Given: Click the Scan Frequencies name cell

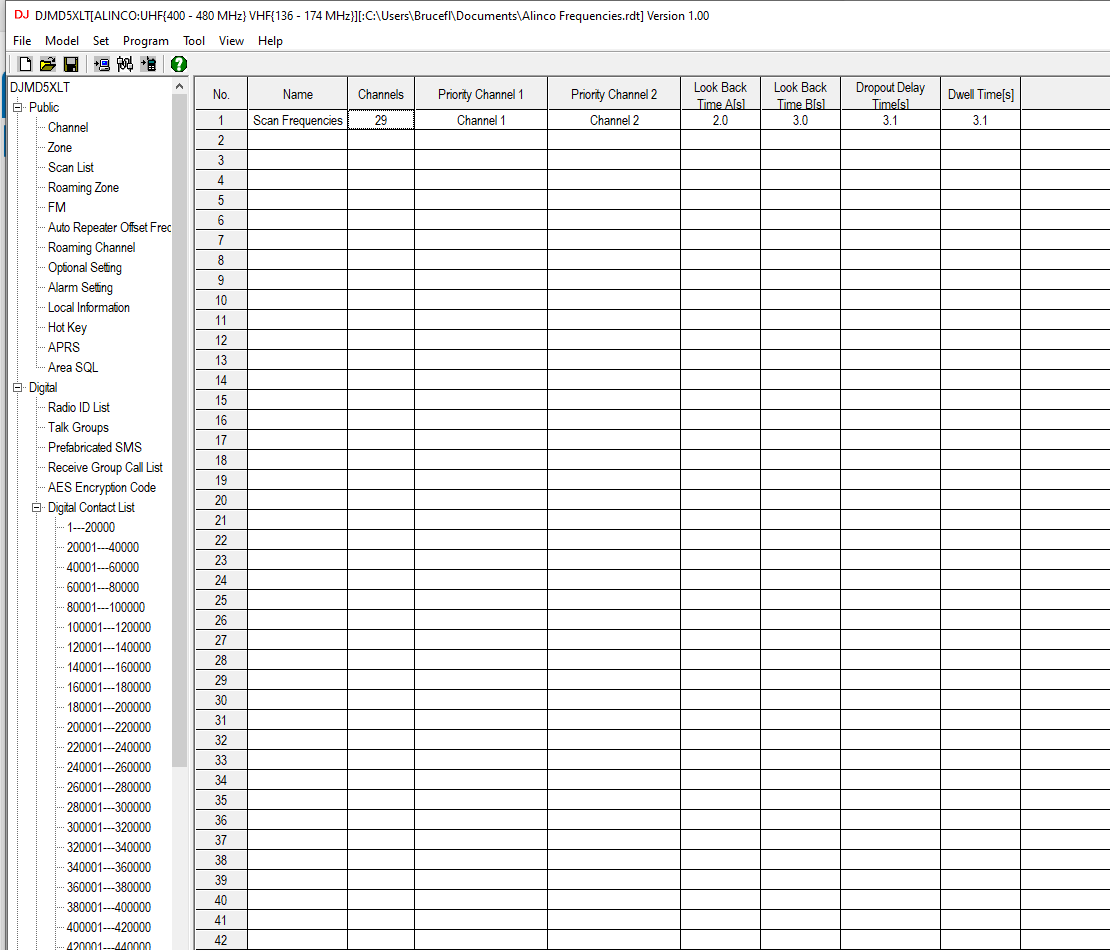Looking at the screenshot, I should pyautogui.click(x=298, y=120).
